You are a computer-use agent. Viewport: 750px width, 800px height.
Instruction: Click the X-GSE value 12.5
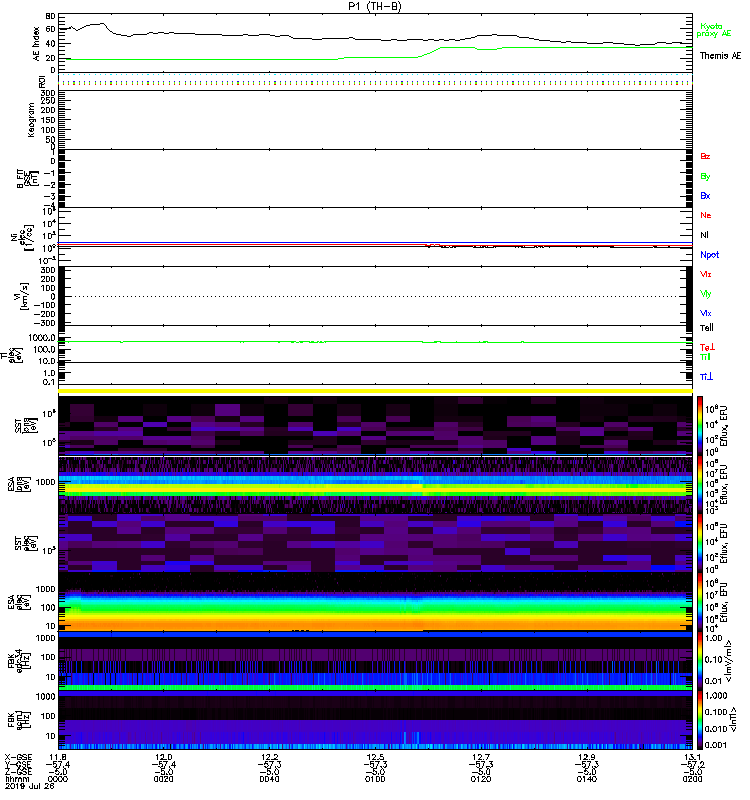tap(375, 757)
